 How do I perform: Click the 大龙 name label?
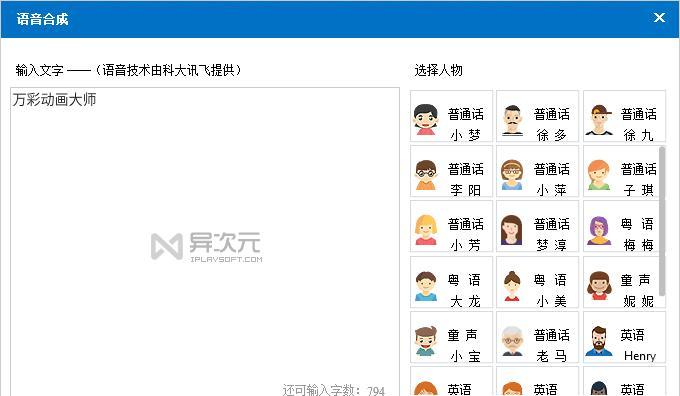(465, 301)
